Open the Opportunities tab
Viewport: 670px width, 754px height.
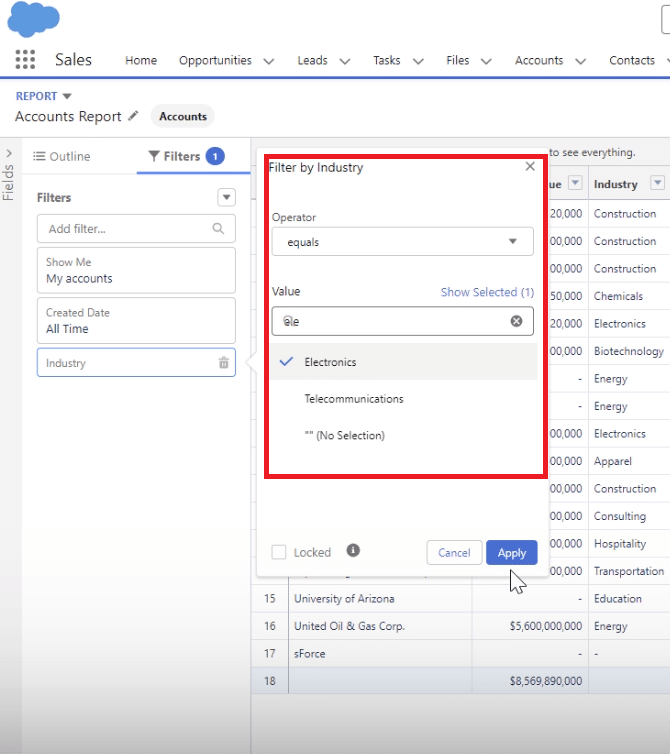pos(215,60)
